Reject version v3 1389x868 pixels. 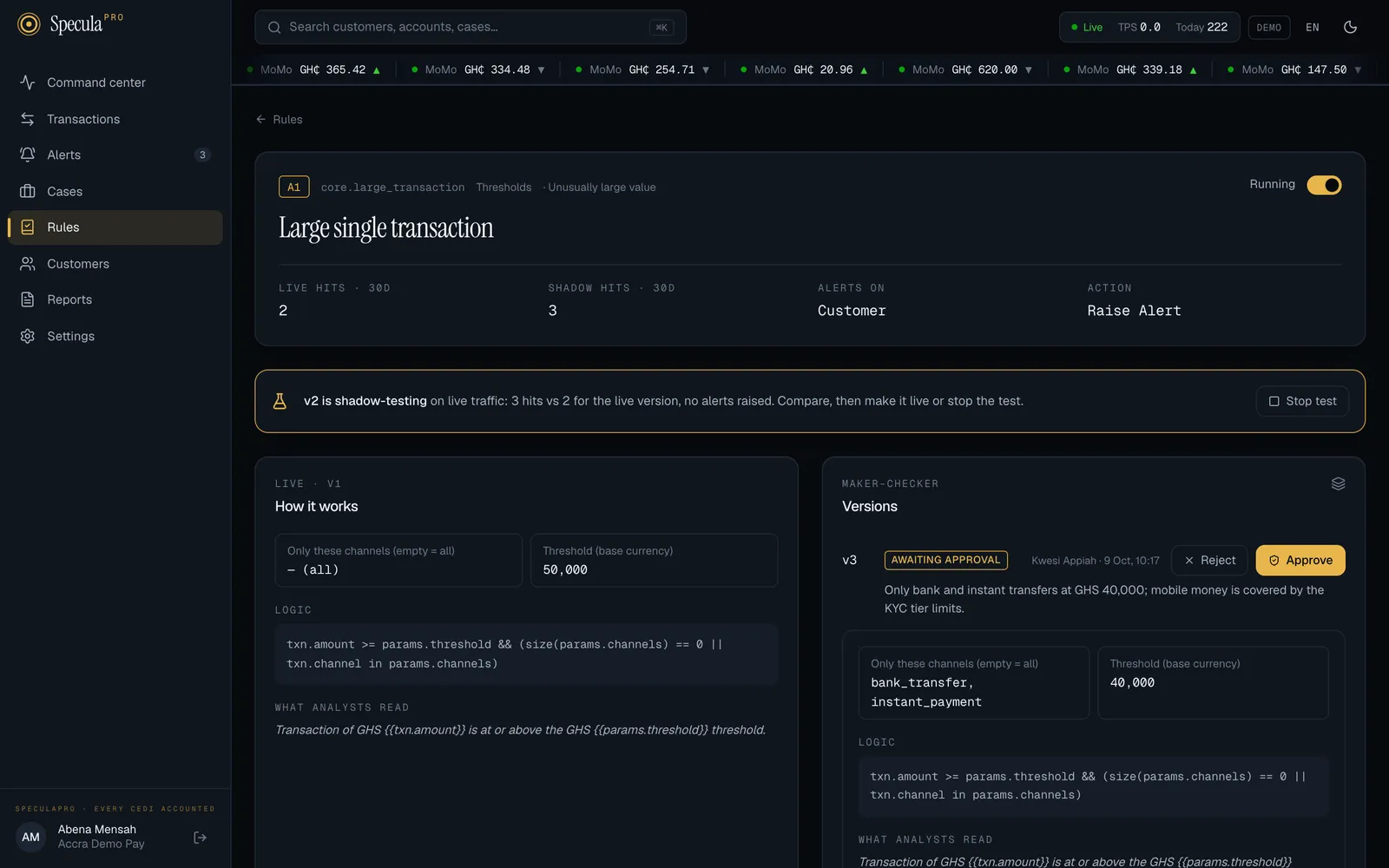1209,561
